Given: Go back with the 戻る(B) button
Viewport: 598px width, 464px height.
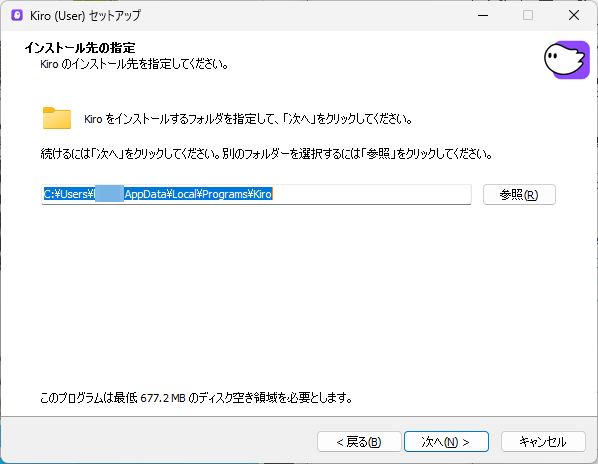Looking at the screenshot, I should (x=359, y=442).
